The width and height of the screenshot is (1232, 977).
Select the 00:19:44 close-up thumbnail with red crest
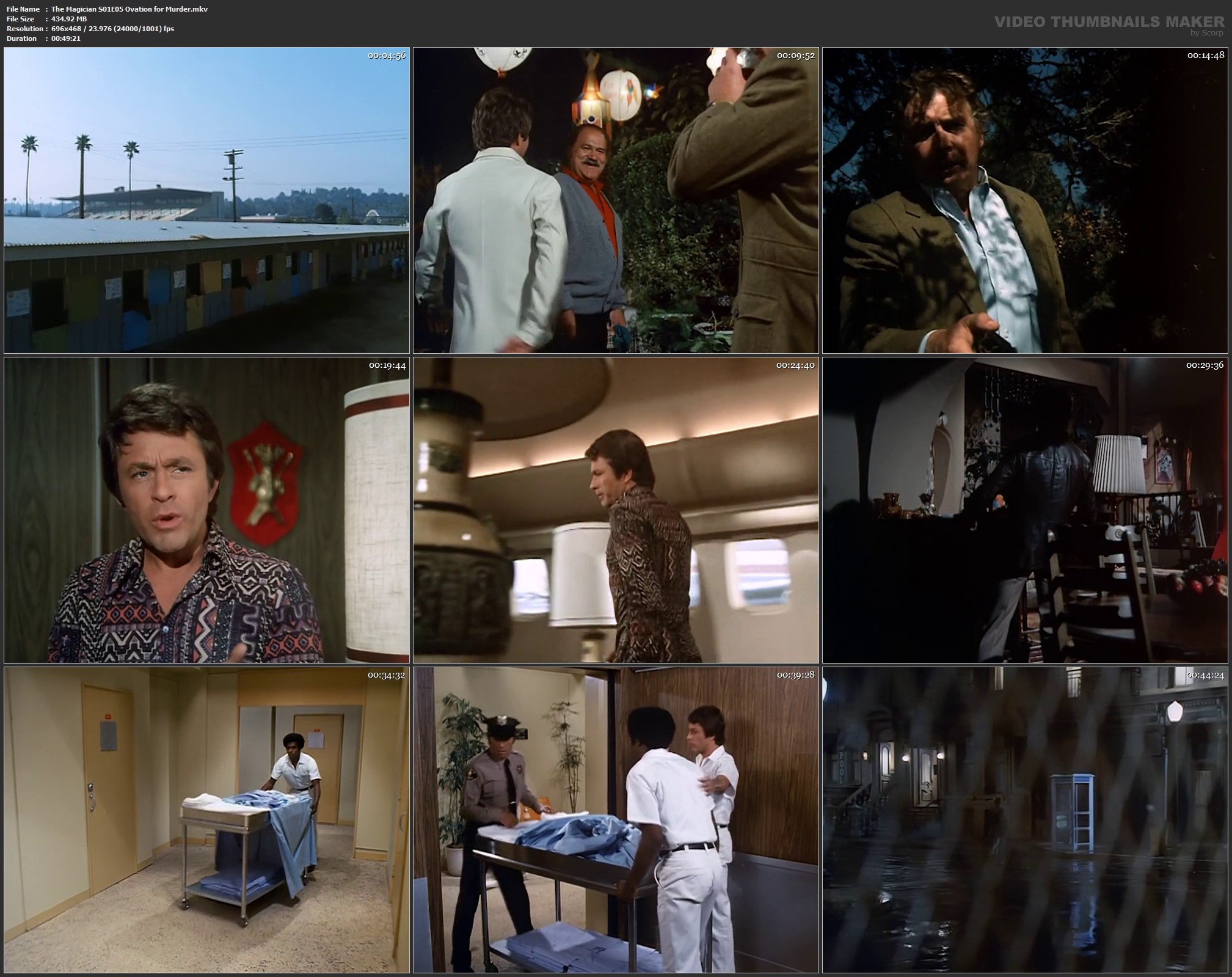point(206,510)
